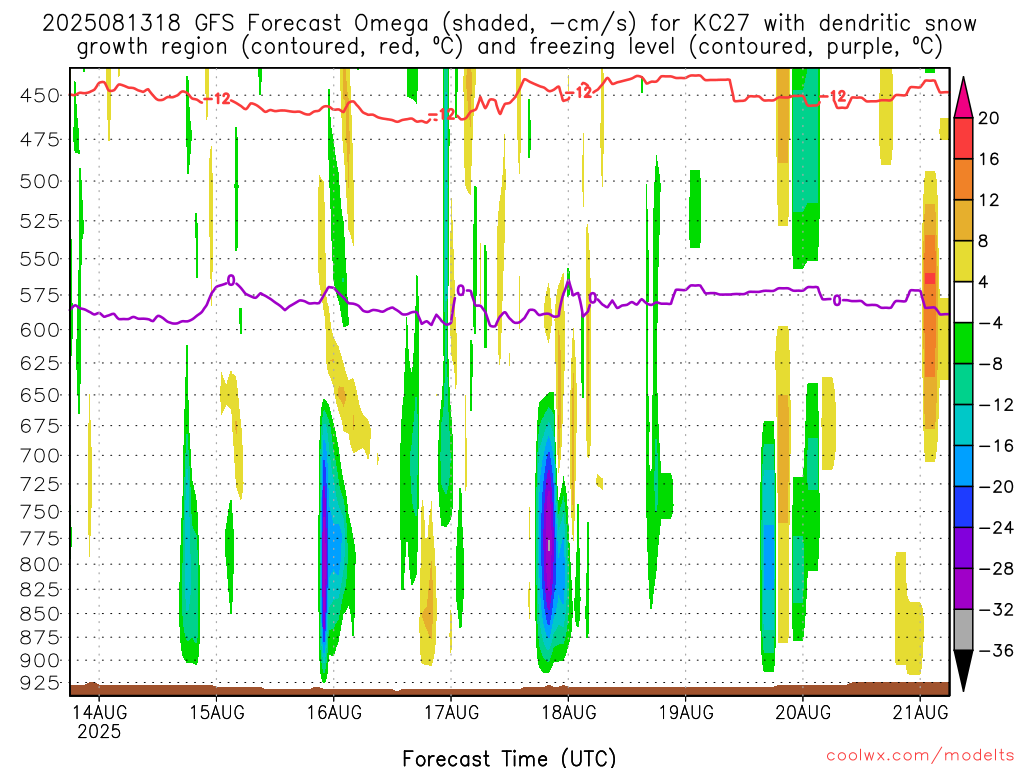Click the 17AUG date label
This screenshot has height=768, width=1024.
(451, 711)
